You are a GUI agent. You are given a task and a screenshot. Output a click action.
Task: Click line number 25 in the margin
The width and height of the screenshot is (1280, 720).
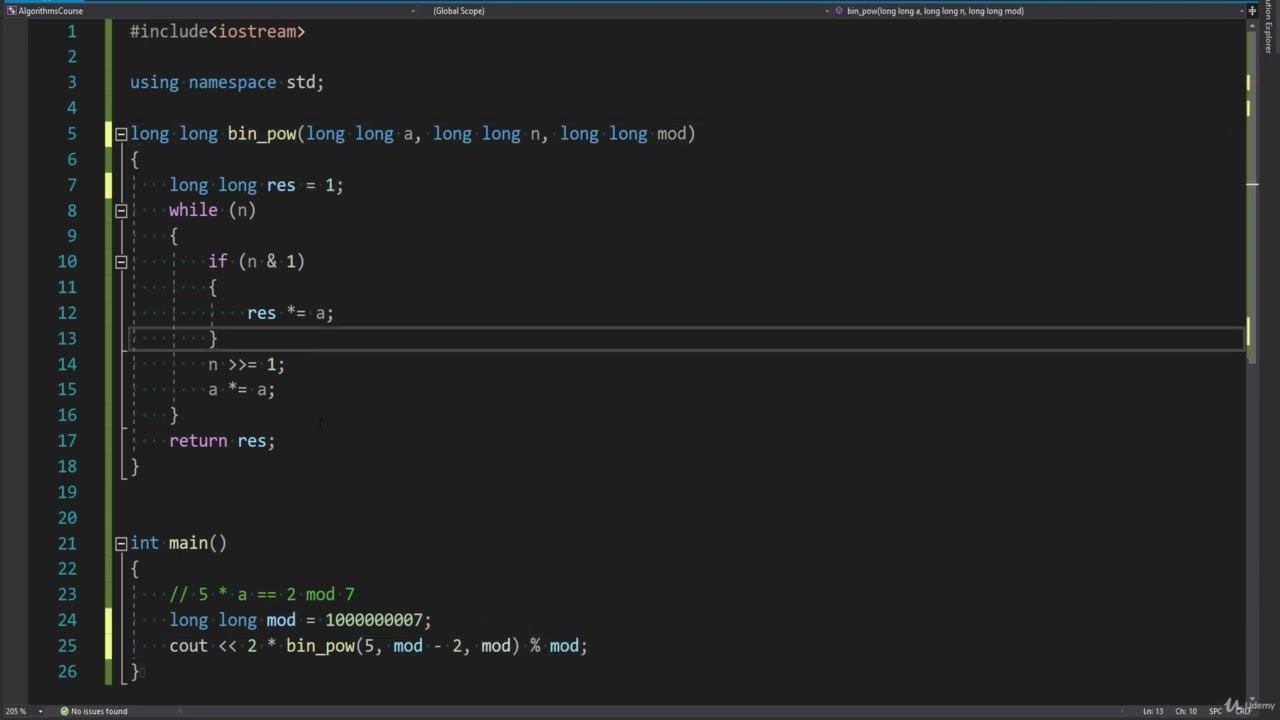[x=67, y=646]
